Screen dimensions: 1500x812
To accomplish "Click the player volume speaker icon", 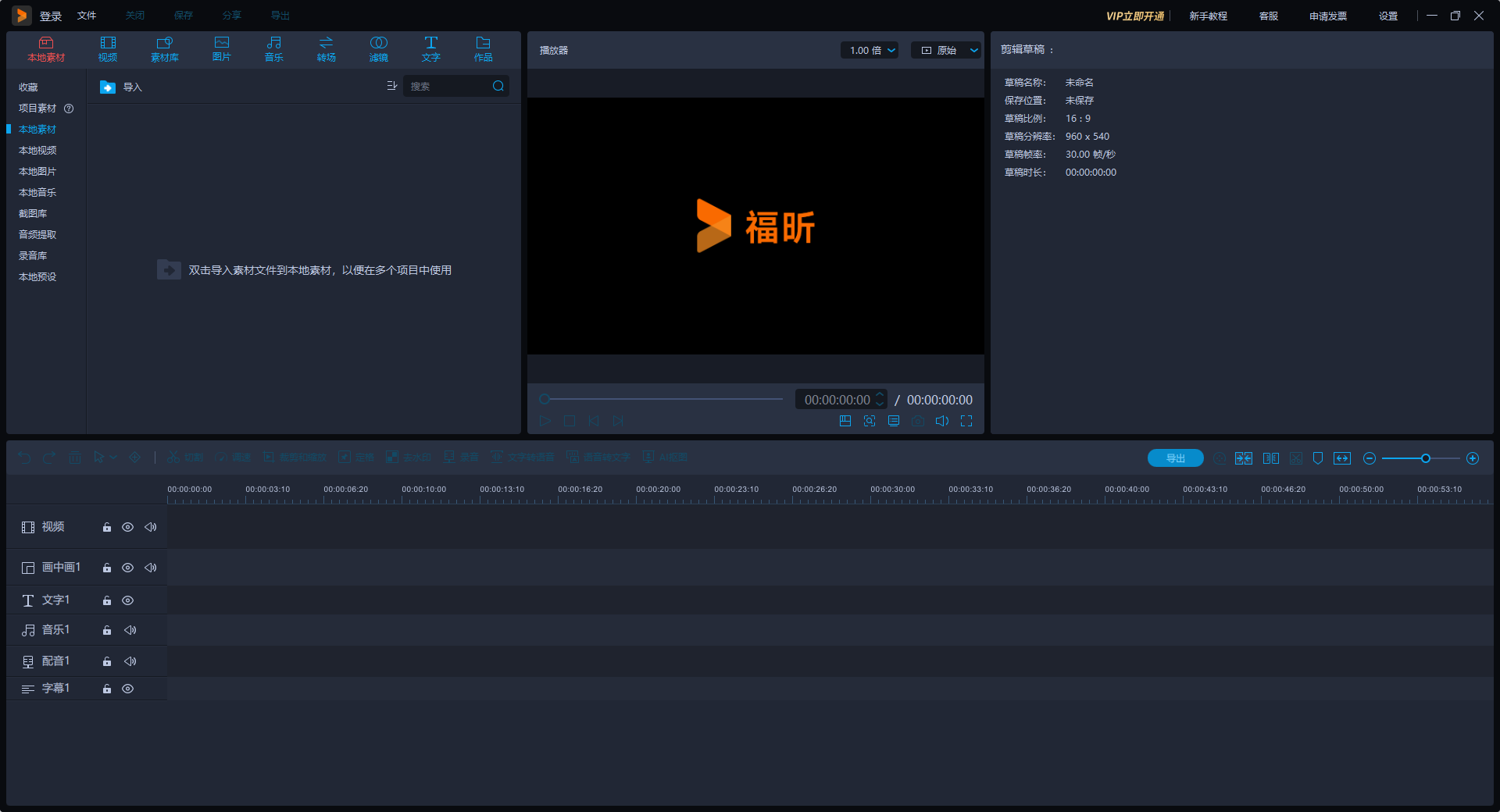I will [942, 421].
